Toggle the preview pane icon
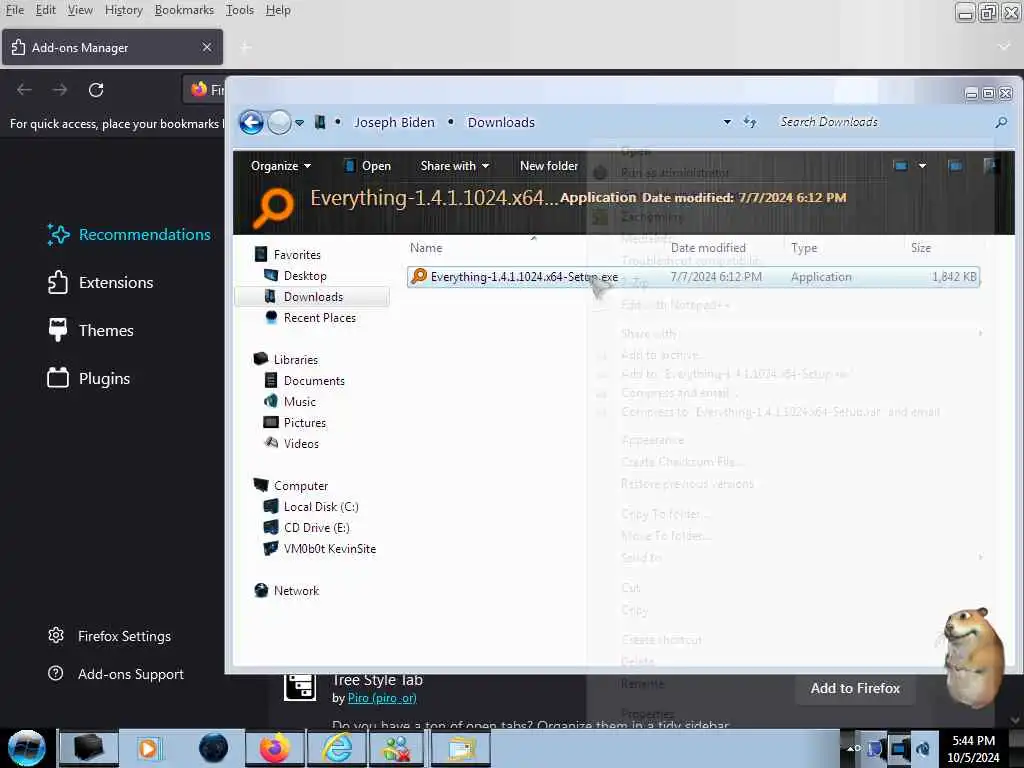Viewport: 1024px width, 768px height. click(955, 166)
